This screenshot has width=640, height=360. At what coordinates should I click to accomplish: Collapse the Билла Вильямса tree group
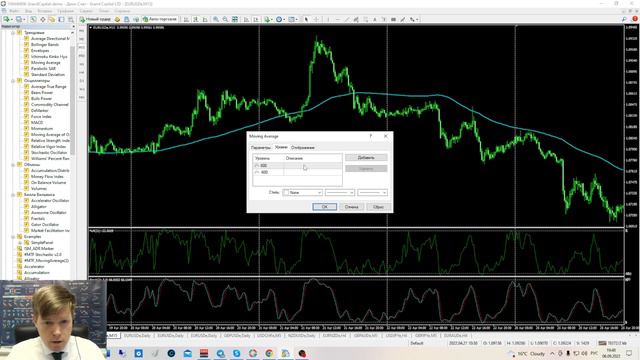[x=13, y=195]
